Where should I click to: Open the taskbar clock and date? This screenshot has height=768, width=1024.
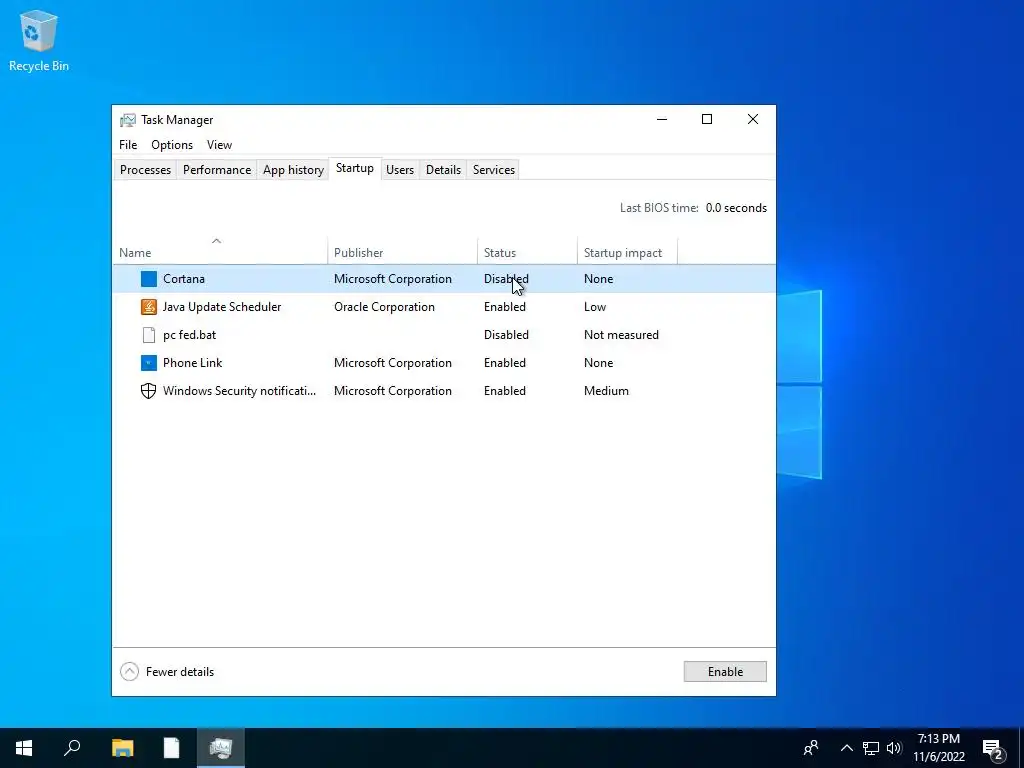[x=938, y=748]
